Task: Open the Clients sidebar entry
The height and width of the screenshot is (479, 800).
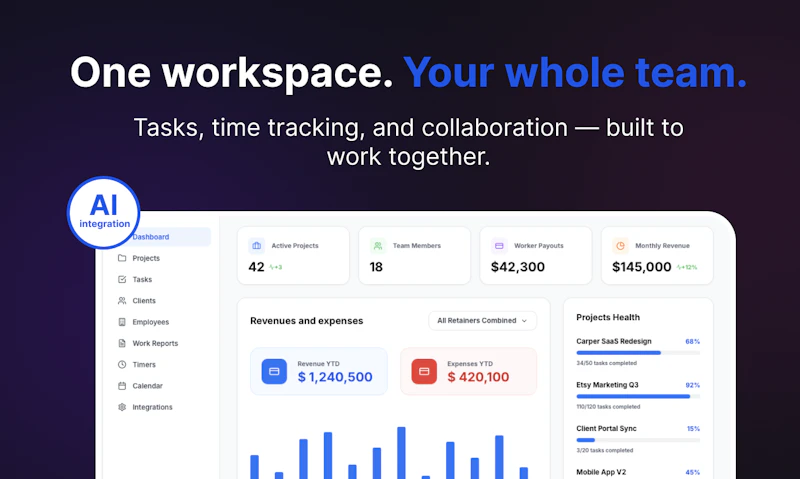Action: click(144, 301)
